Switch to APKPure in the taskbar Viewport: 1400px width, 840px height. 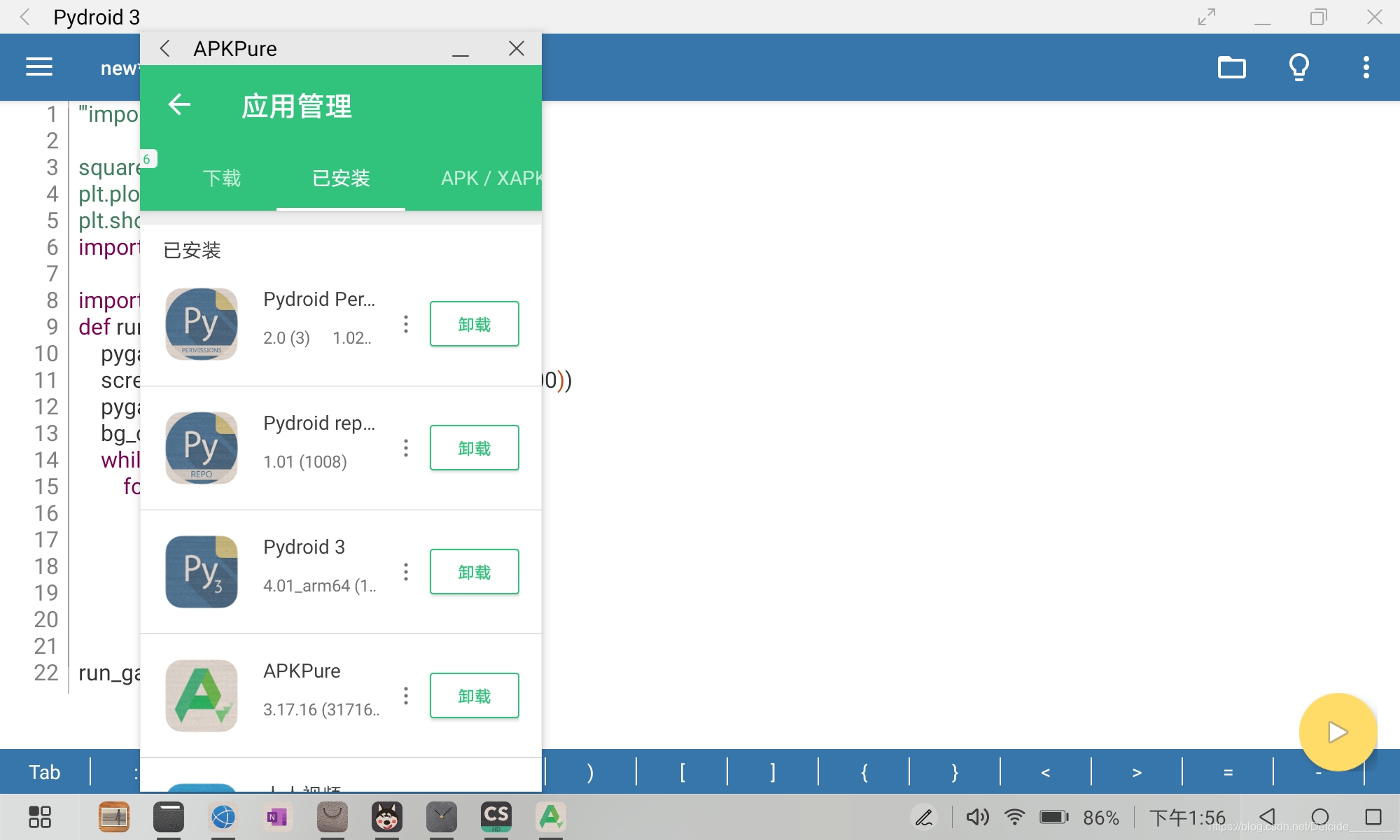pos(551,817)
